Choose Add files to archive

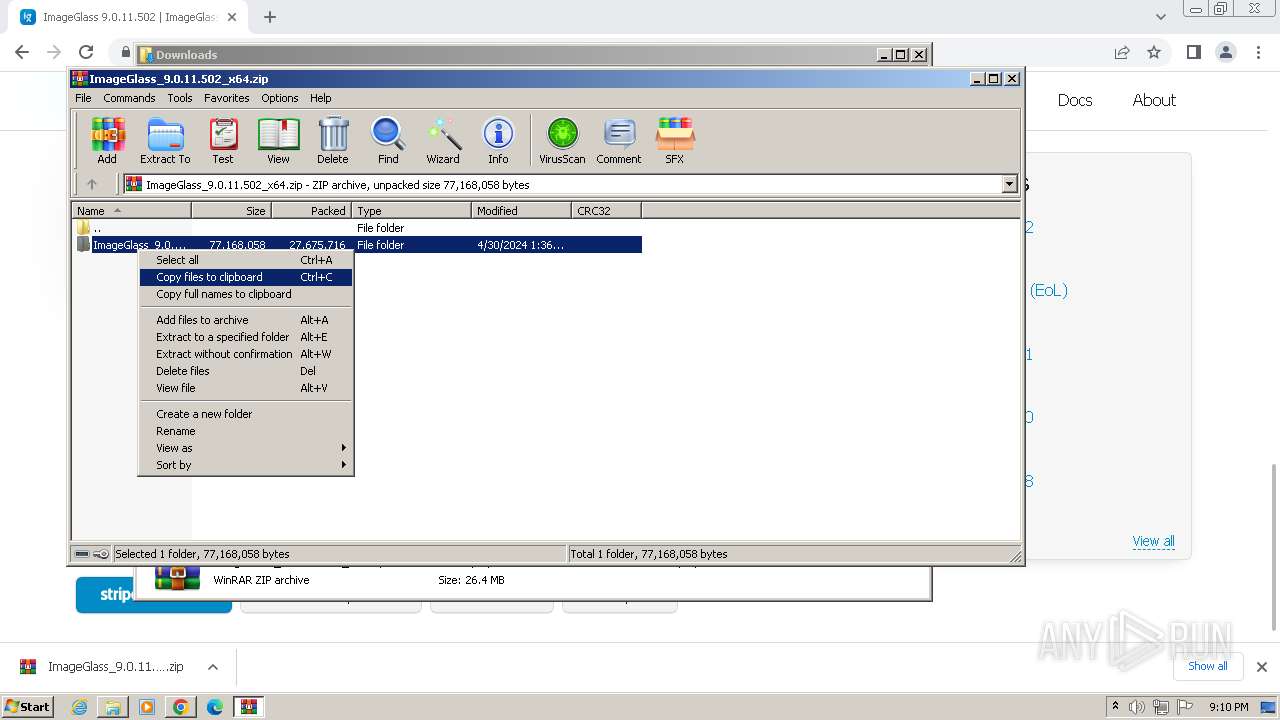point(246,320)
